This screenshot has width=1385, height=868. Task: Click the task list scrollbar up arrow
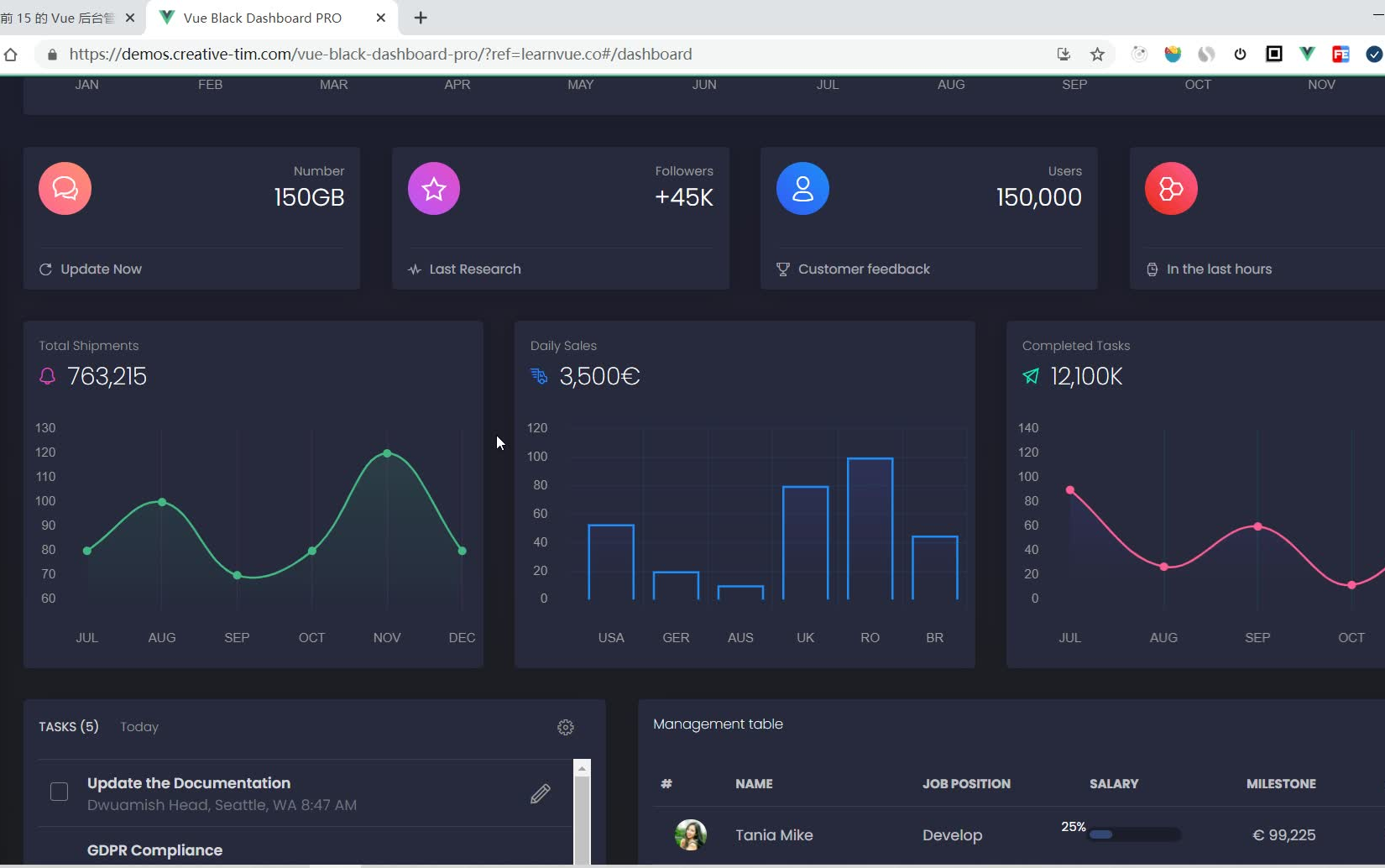point(582,768)
